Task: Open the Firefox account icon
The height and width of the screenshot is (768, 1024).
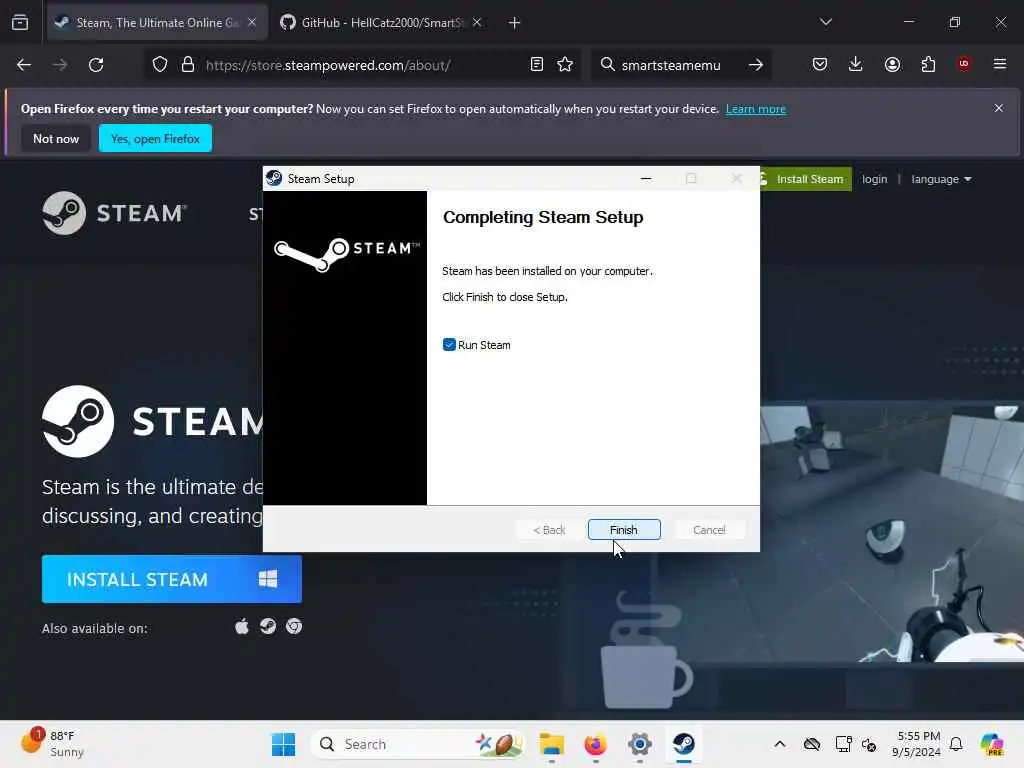Action: coord(892,64)
